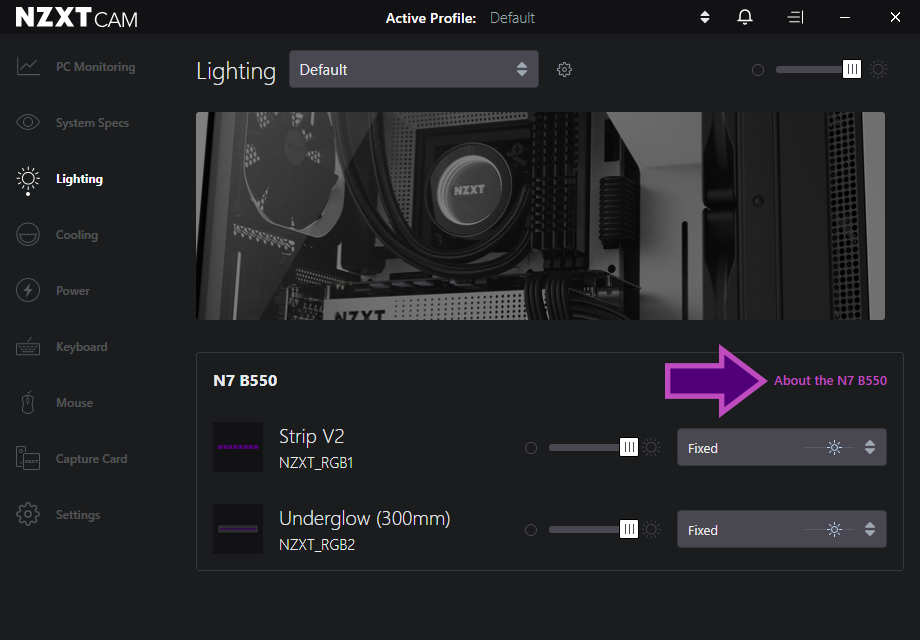This screenshot has width=920, height=640.
Task: Click the Capture Card icon
Action: tap(28, 459)
